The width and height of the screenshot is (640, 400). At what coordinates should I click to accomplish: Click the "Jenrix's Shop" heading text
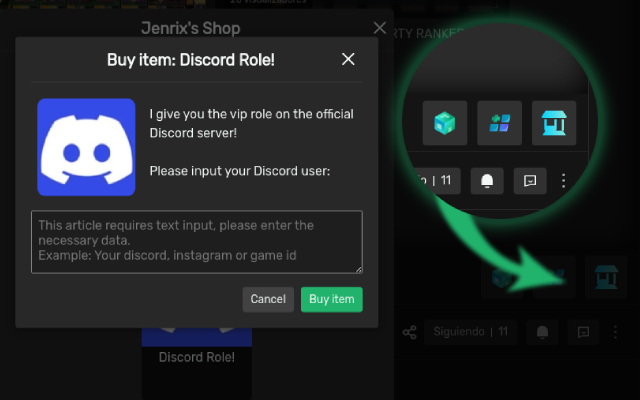[191, 28]
